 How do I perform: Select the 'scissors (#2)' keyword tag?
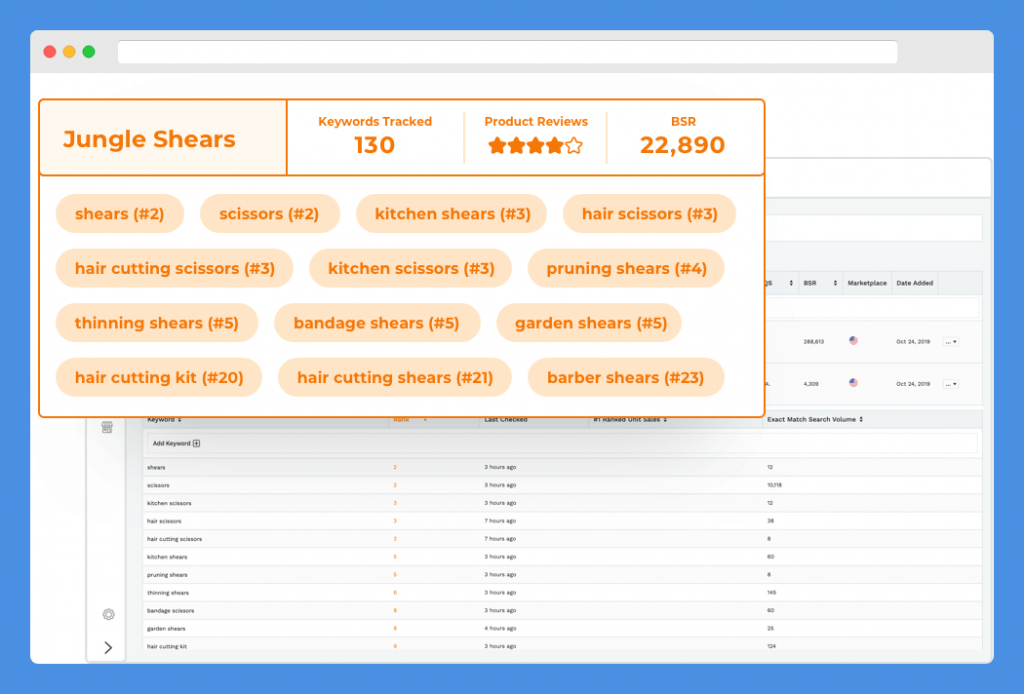pyautogui.click(x=269, y=213)
